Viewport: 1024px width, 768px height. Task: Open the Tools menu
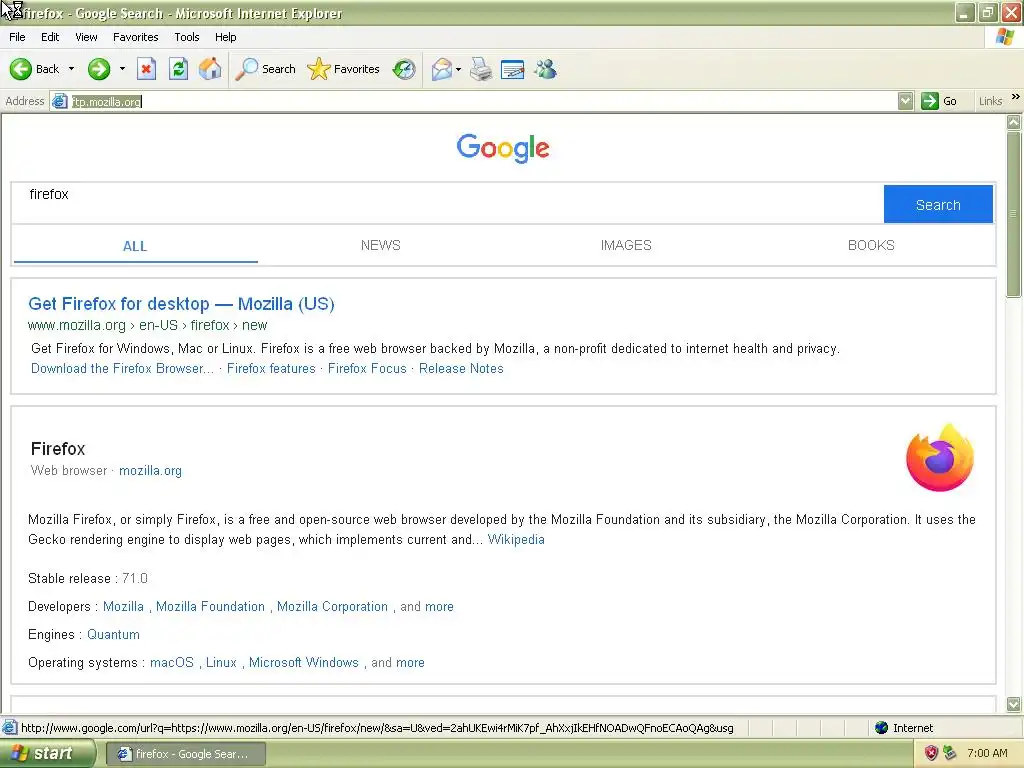click(x=187, y=37)
